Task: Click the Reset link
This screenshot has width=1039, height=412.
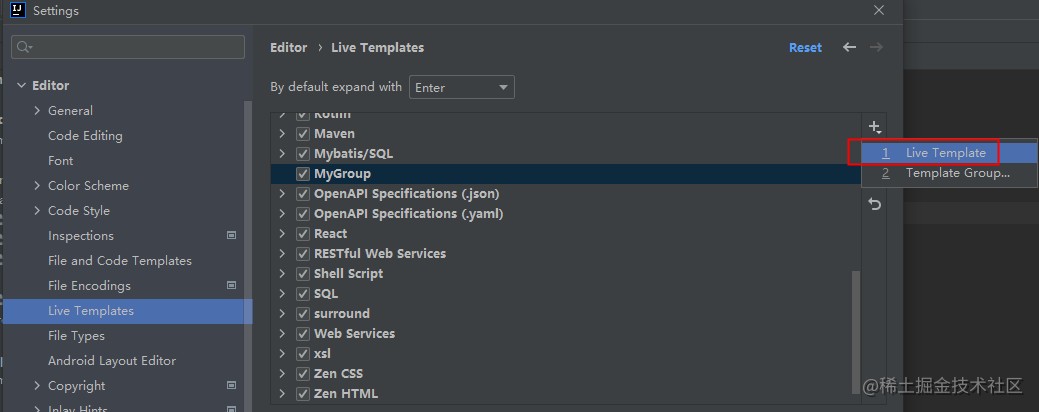Action: 805,47
